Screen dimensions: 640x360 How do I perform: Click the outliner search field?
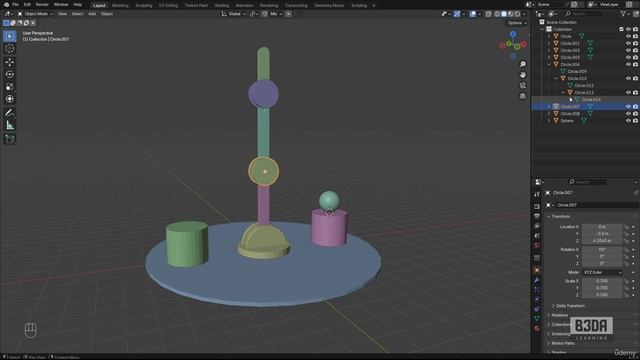(x=584, y=14)
